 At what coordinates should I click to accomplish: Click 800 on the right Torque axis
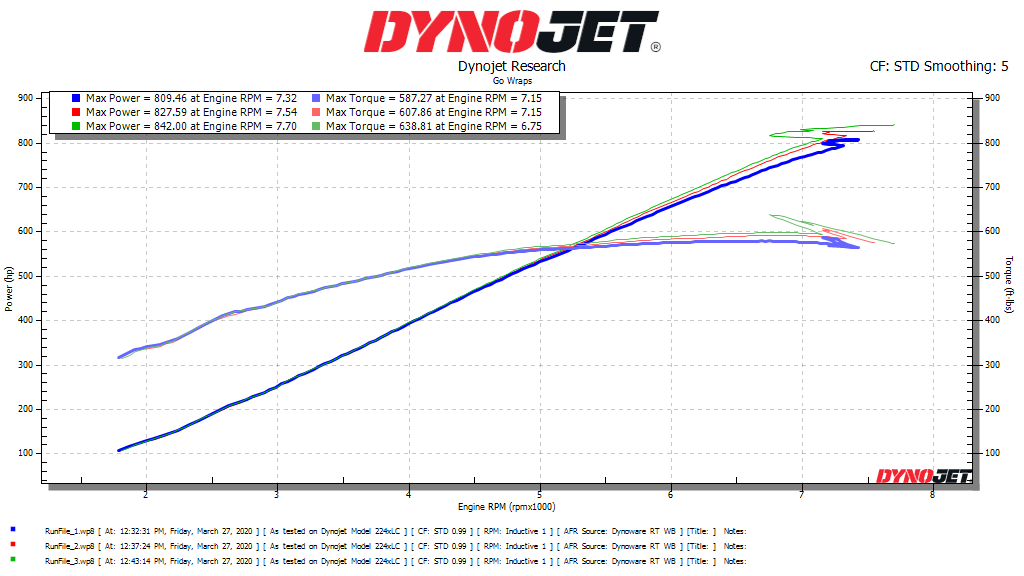(992, 142)
